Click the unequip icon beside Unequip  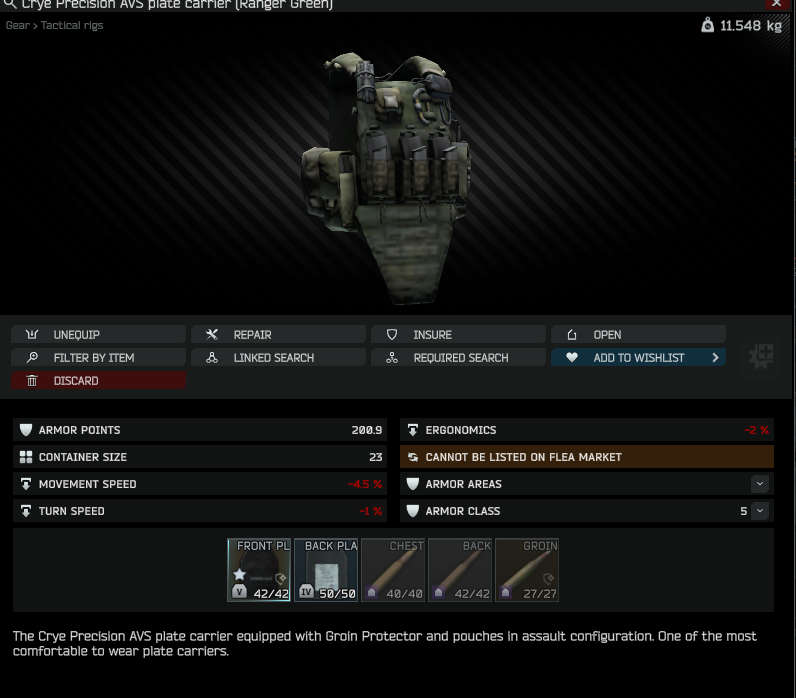coord(32,335)
